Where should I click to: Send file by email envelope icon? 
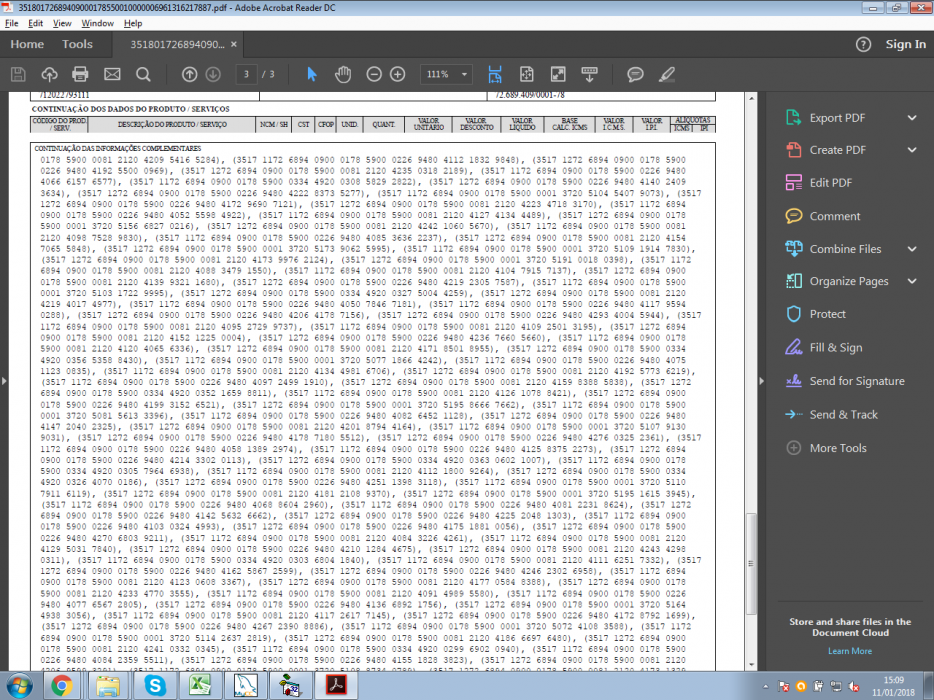[112, 74]
